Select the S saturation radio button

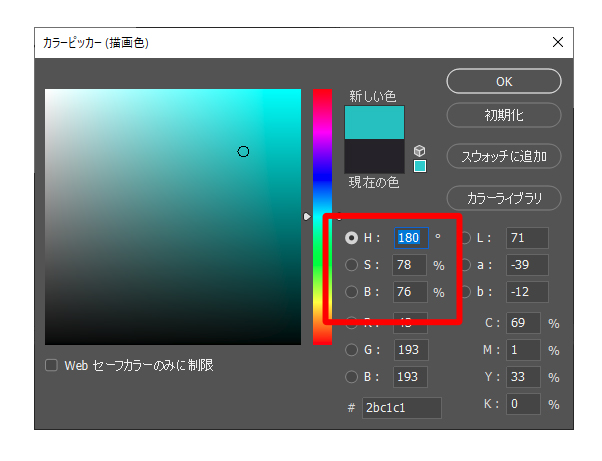[x=351, y=265]
